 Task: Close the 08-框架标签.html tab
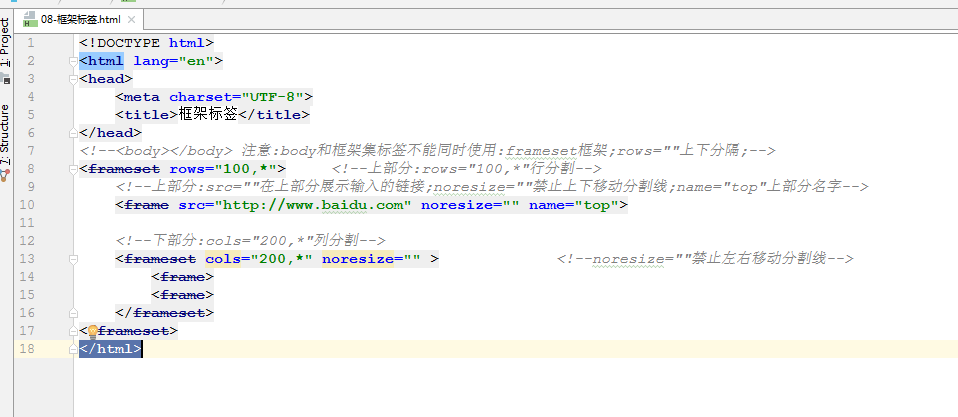pyautogui.click(x=129, y=20)
